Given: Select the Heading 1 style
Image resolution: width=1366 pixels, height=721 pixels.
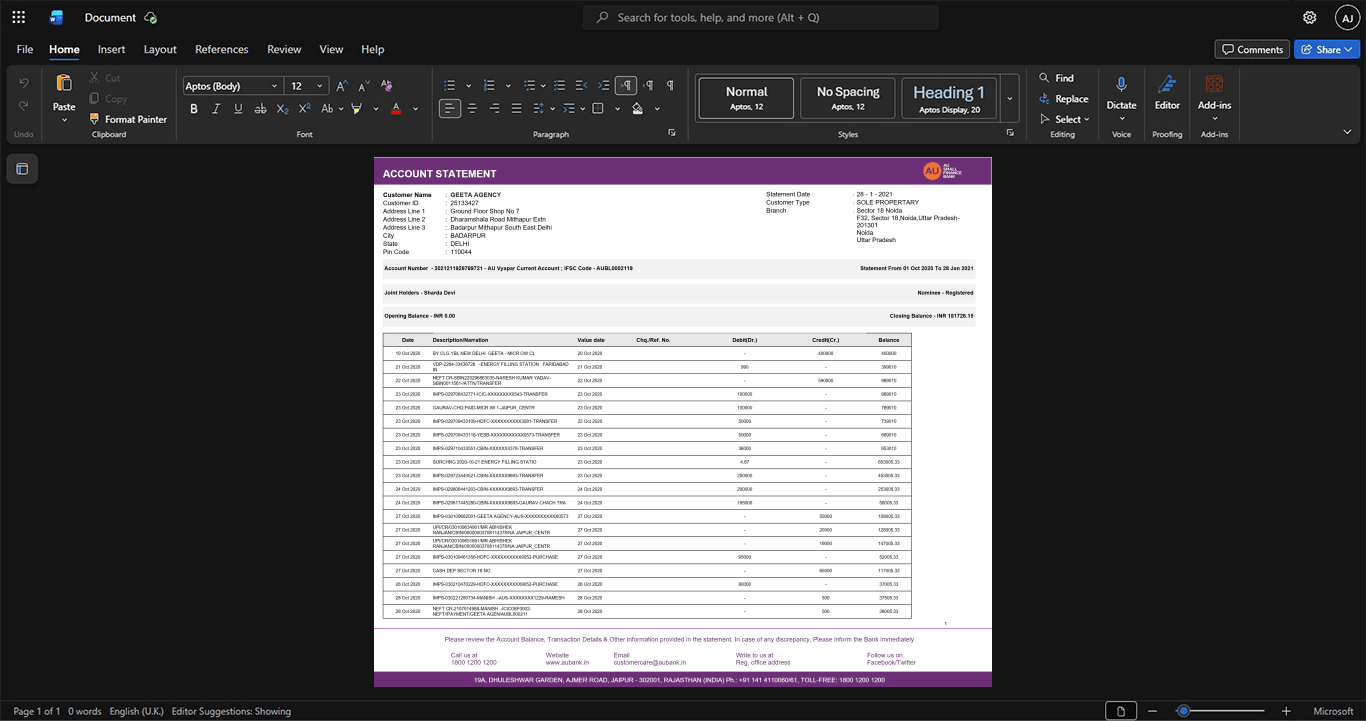Looking at the screenshot, I should tap(949, 98).
